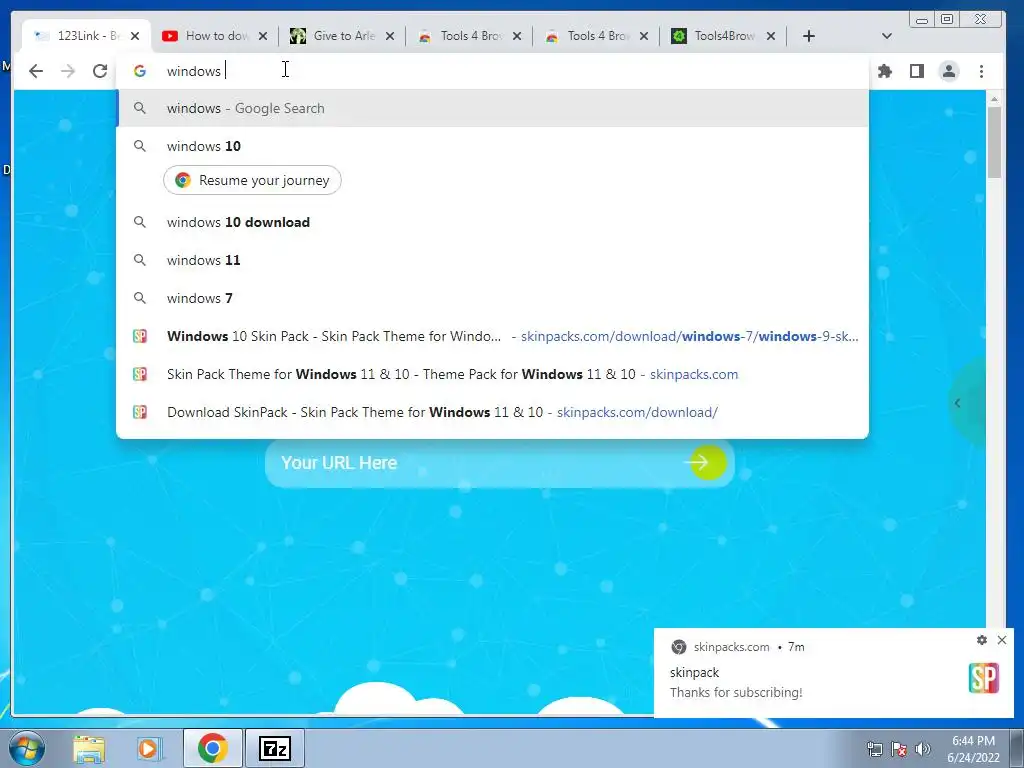Select the 'windows 11' suggestion
1024x768 pixels.
[492, 260]
